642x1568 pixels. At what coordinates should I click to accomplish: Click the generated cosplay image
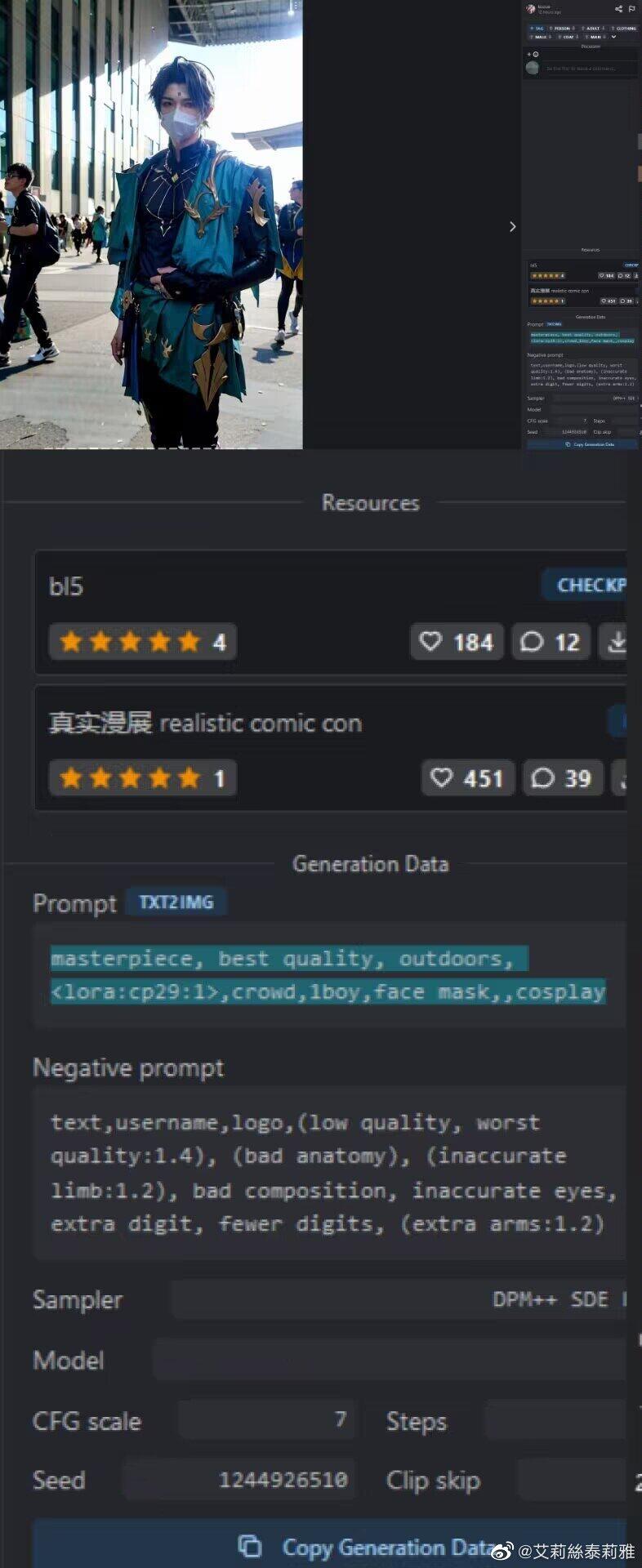(151, 224)
